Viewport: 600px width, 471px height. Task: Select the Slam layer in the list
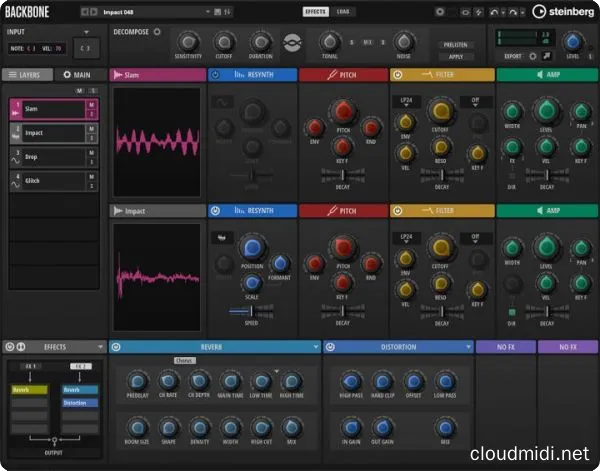50,109
